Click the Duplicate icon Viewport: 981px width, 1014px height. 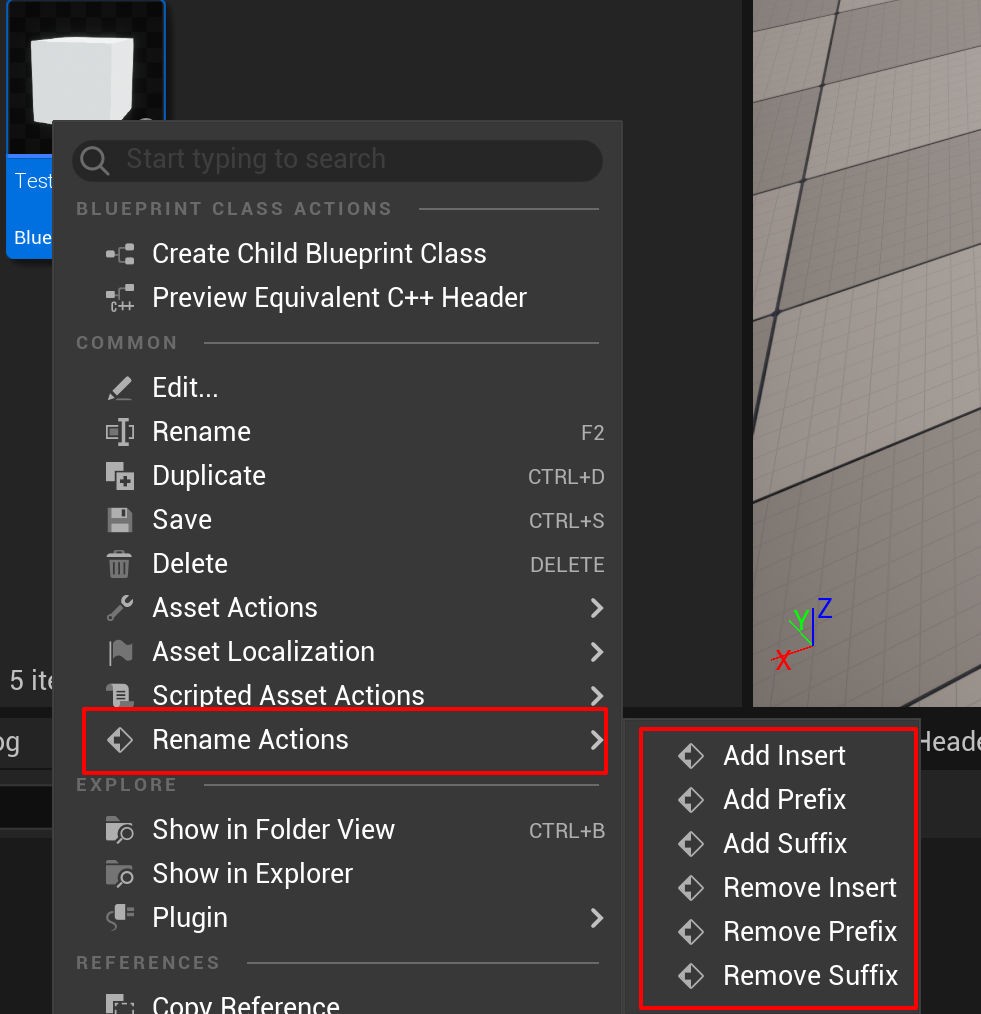pyautogui.click(x=120, y=476)
